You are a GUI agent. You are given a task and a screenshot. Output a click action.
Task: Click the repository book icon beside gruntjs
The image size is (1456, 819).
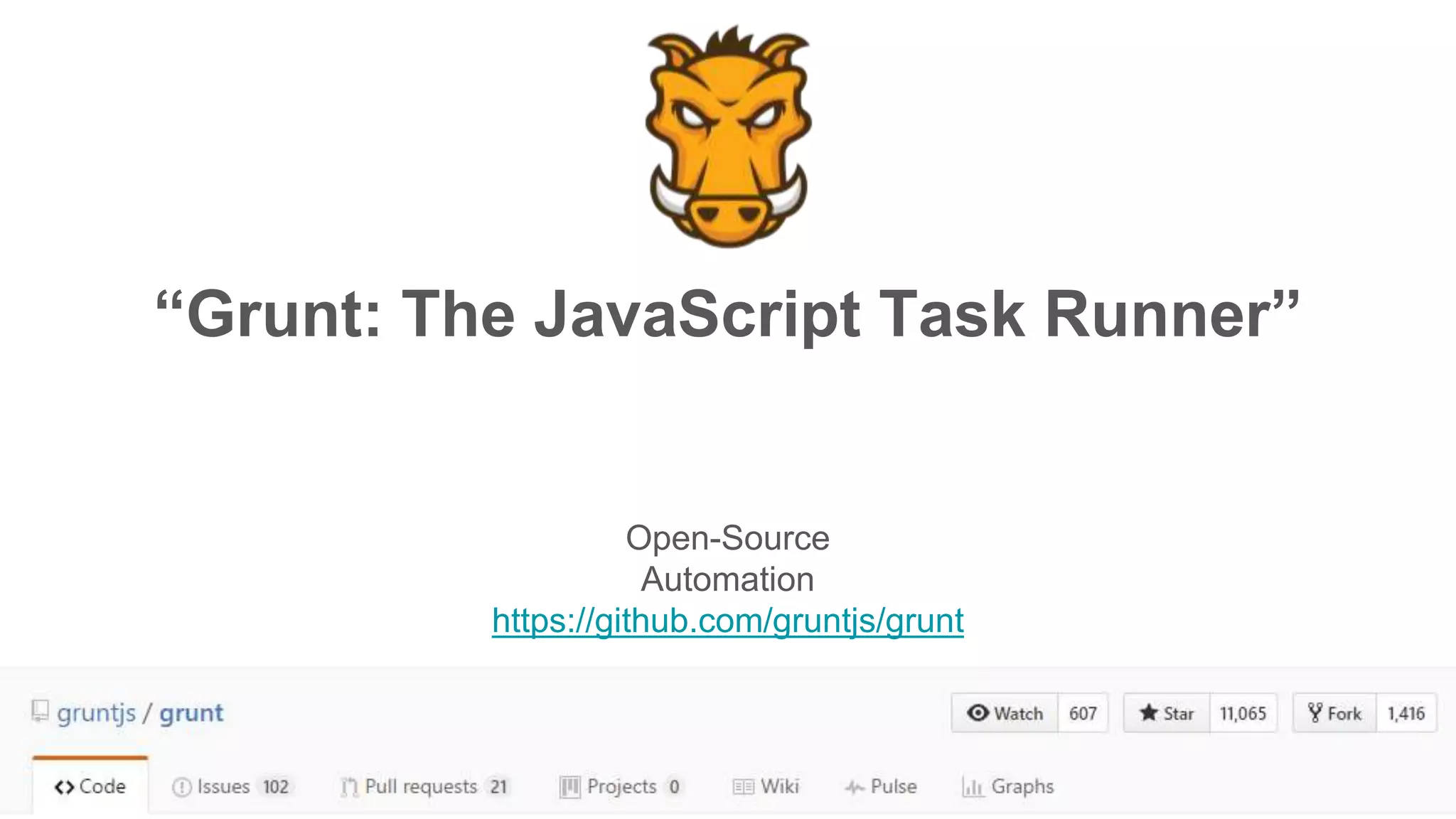click(40, 711)
